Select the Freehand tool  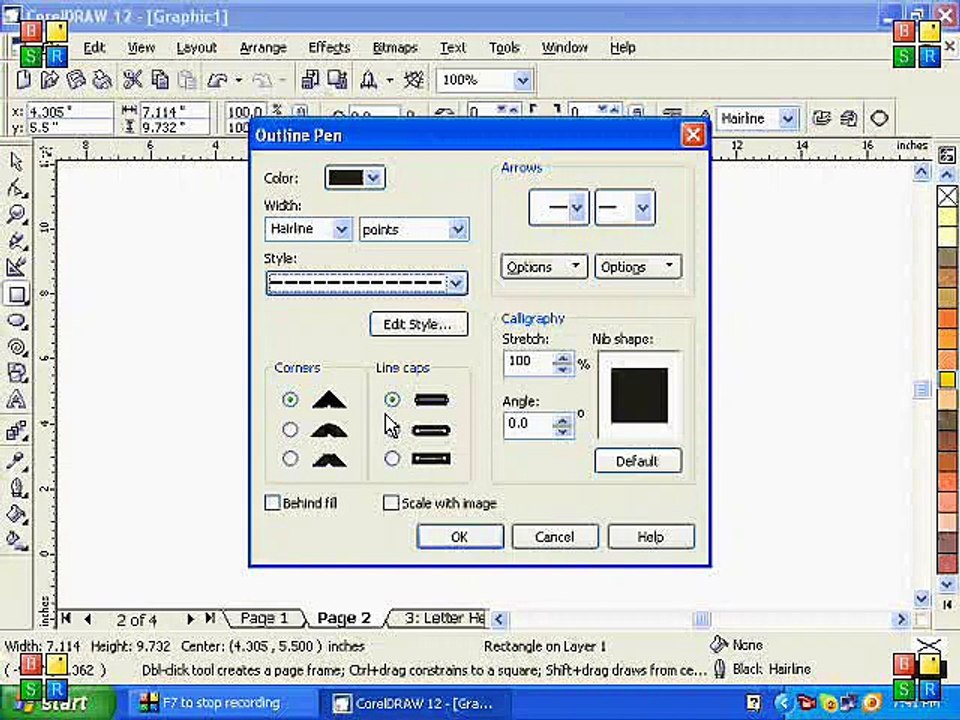point(17,241)
